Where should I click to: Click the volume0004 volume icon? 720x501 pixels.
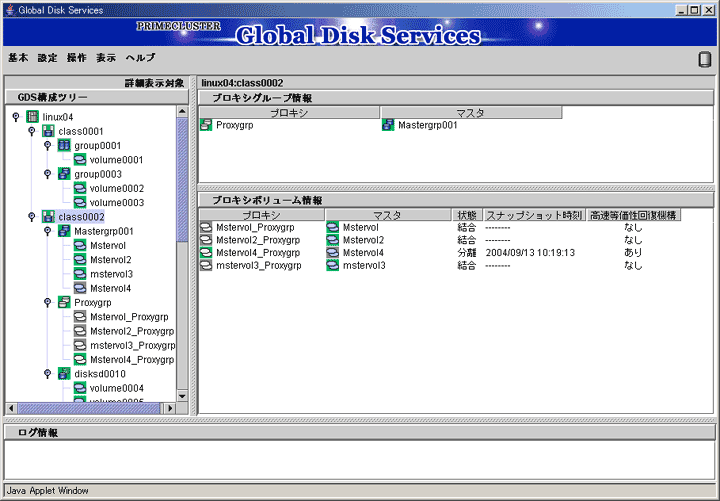pos(80,388)
